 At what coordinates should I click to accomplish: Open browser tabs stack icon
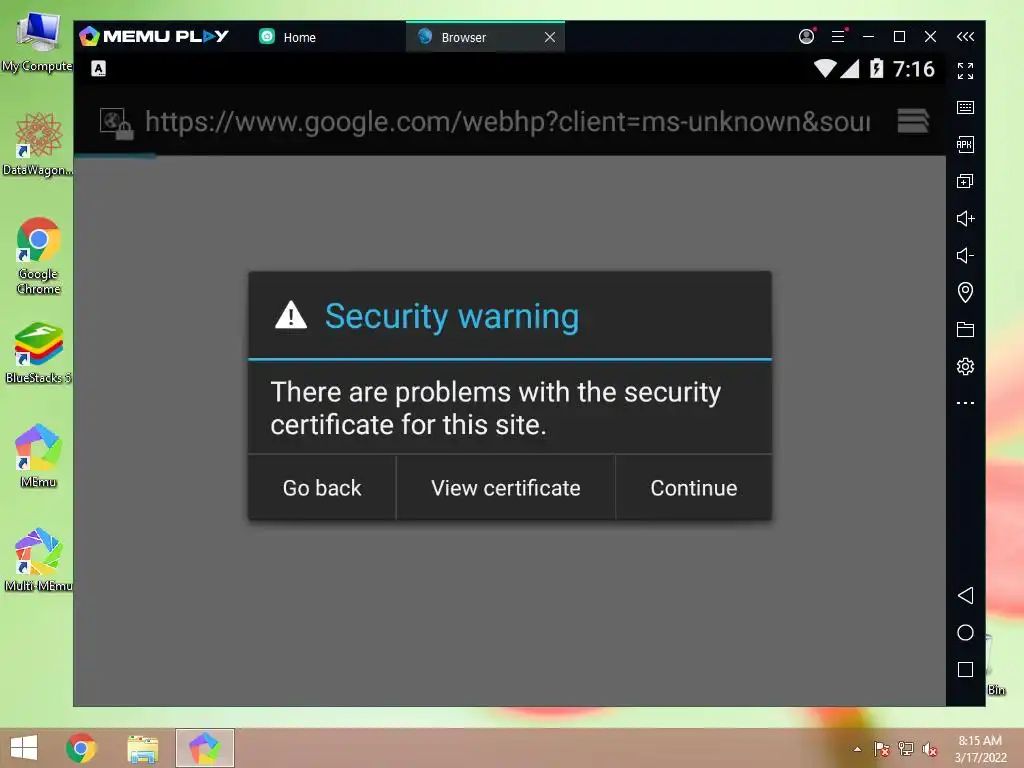tap(913, 121)
